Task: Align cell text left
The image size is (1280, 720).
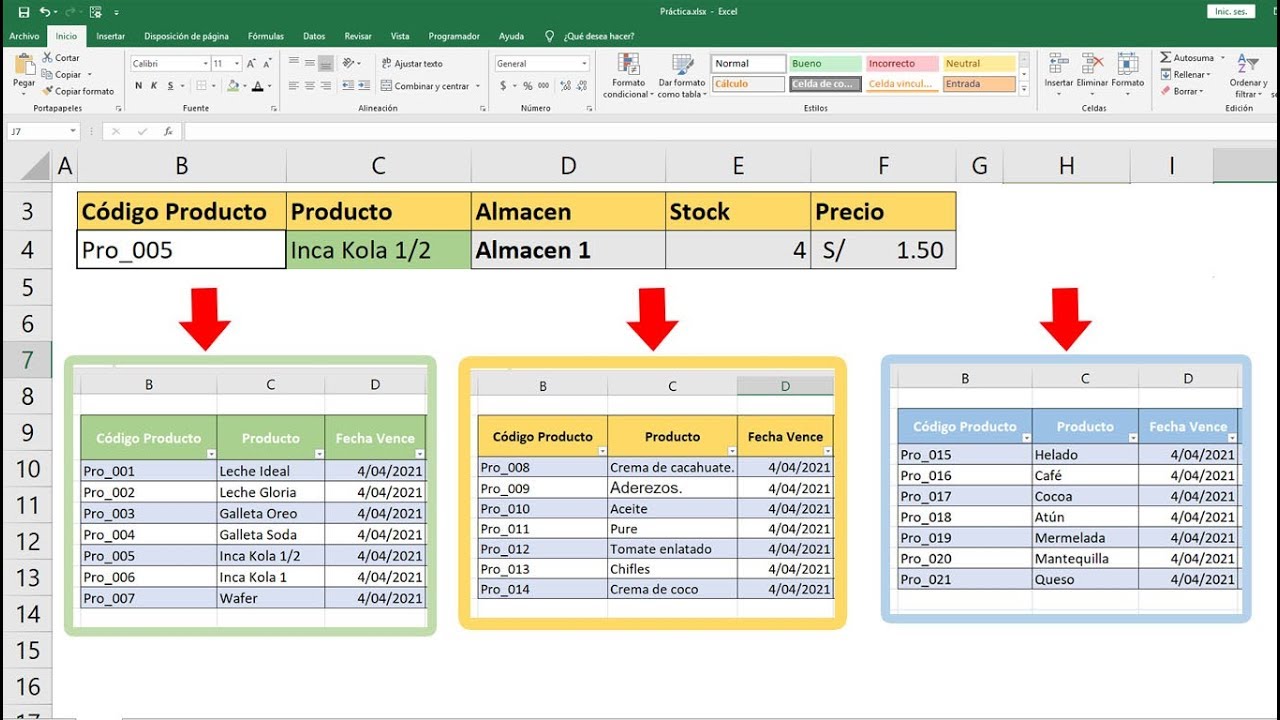Action: coord(294,86)
